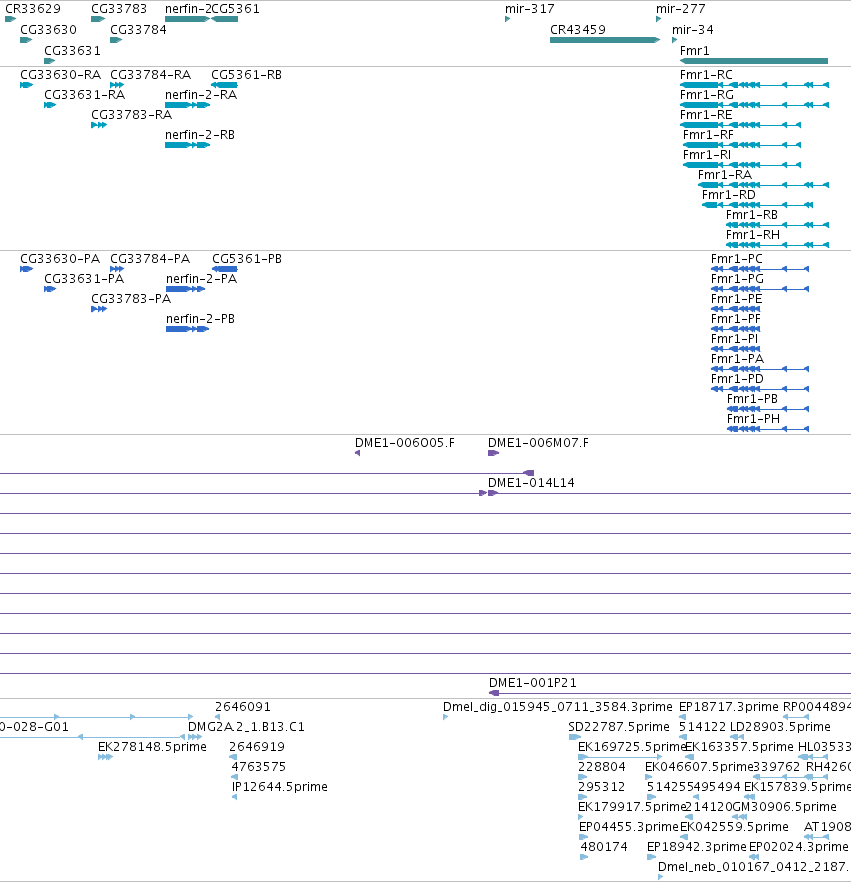This screenshot has height=882, width=851.
Task: Select the CG33631-PA protein label
Action: [84, 279]
